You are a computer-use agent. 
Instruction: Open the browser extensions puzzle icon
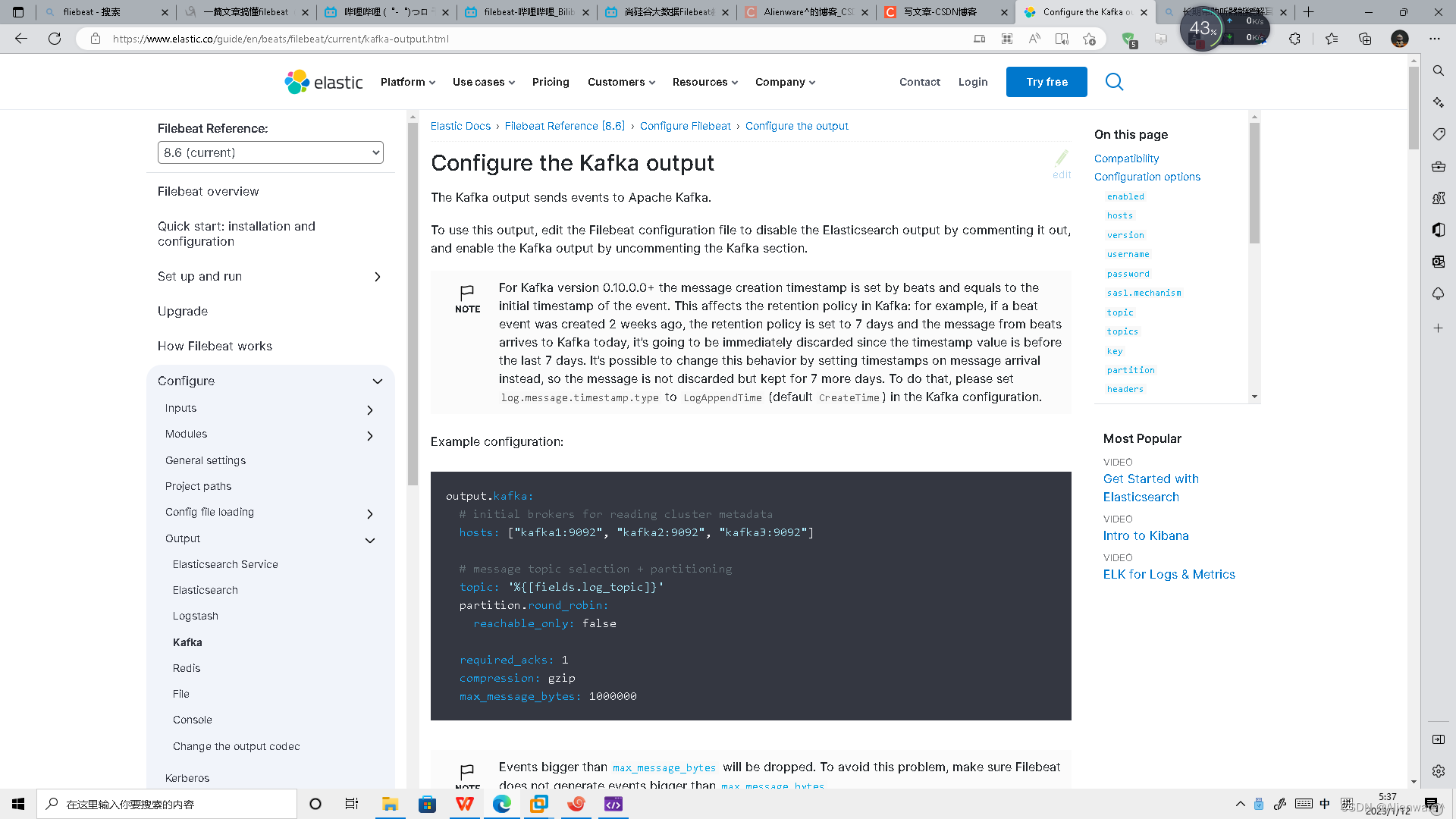[x=1294, y=39]
